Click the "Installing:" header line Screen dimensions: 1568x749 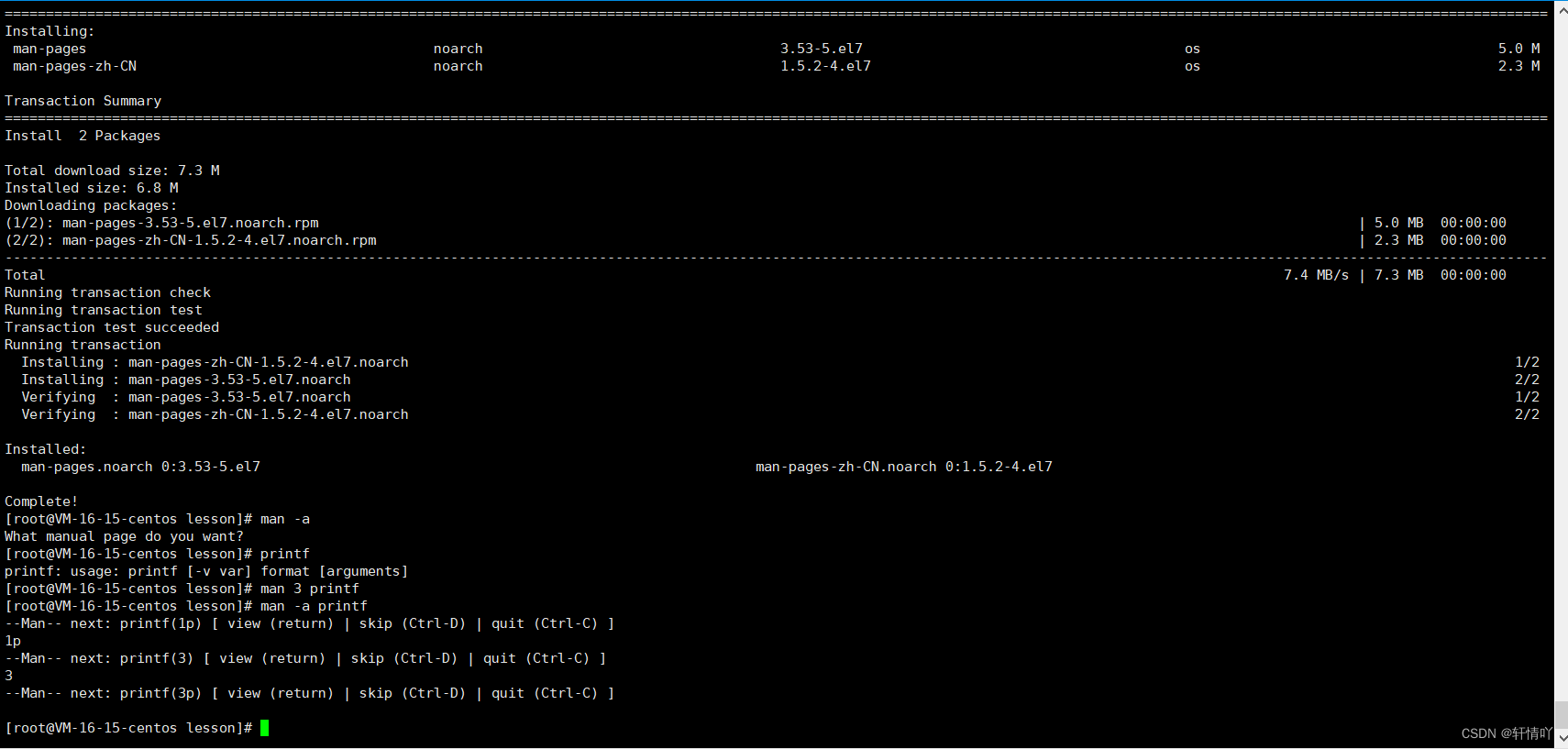[x=50, y=31]
